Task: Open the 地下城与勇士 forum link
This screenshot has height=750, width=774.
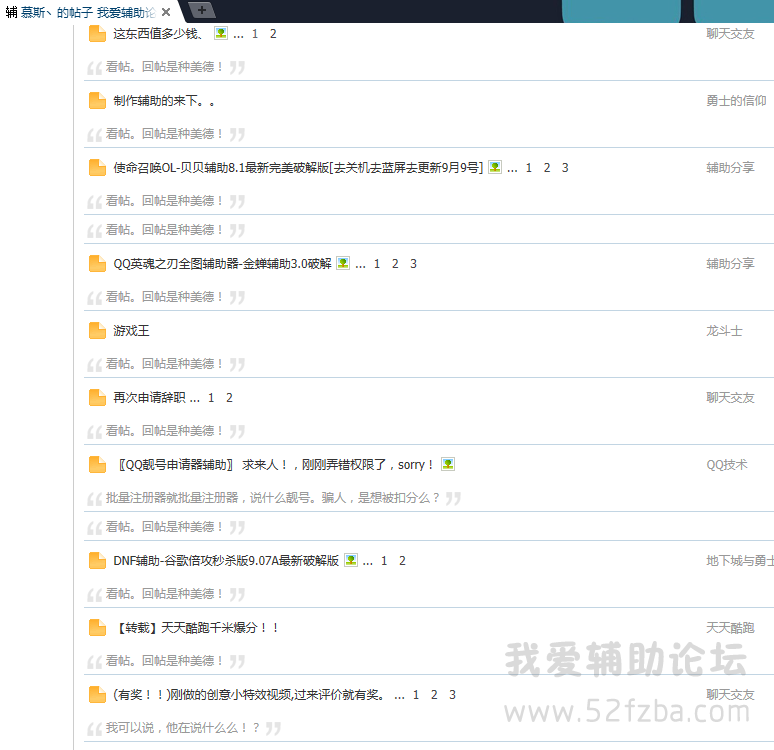Action: pos(740,561)
